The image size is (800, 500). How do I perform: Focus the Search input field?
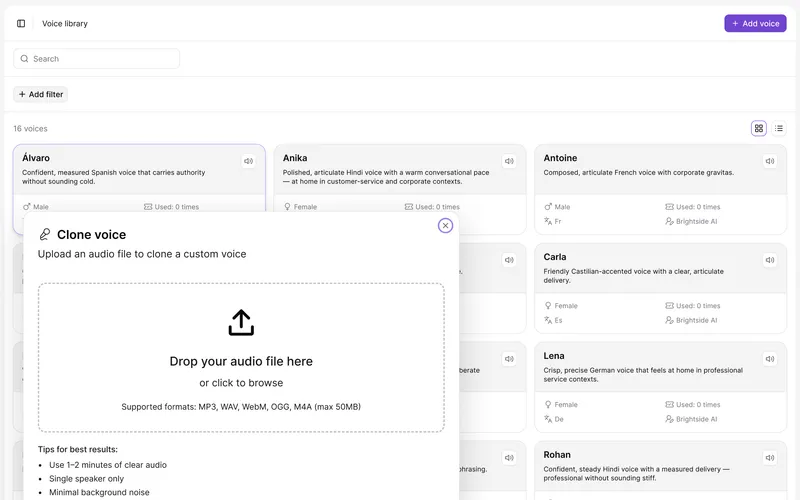[96, 59]
